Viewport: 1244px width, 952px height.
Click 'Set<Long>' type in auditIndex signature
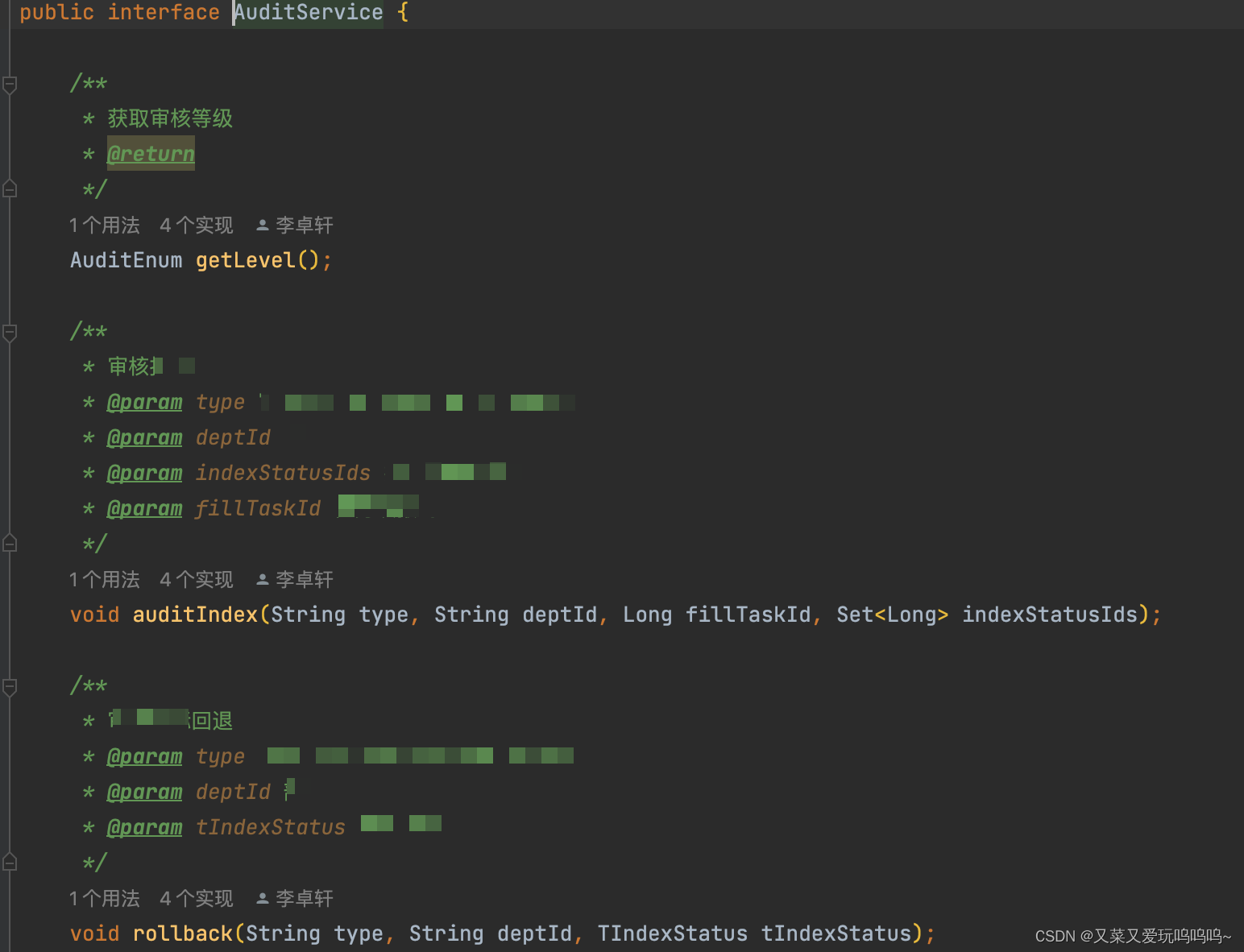point(893,615)
